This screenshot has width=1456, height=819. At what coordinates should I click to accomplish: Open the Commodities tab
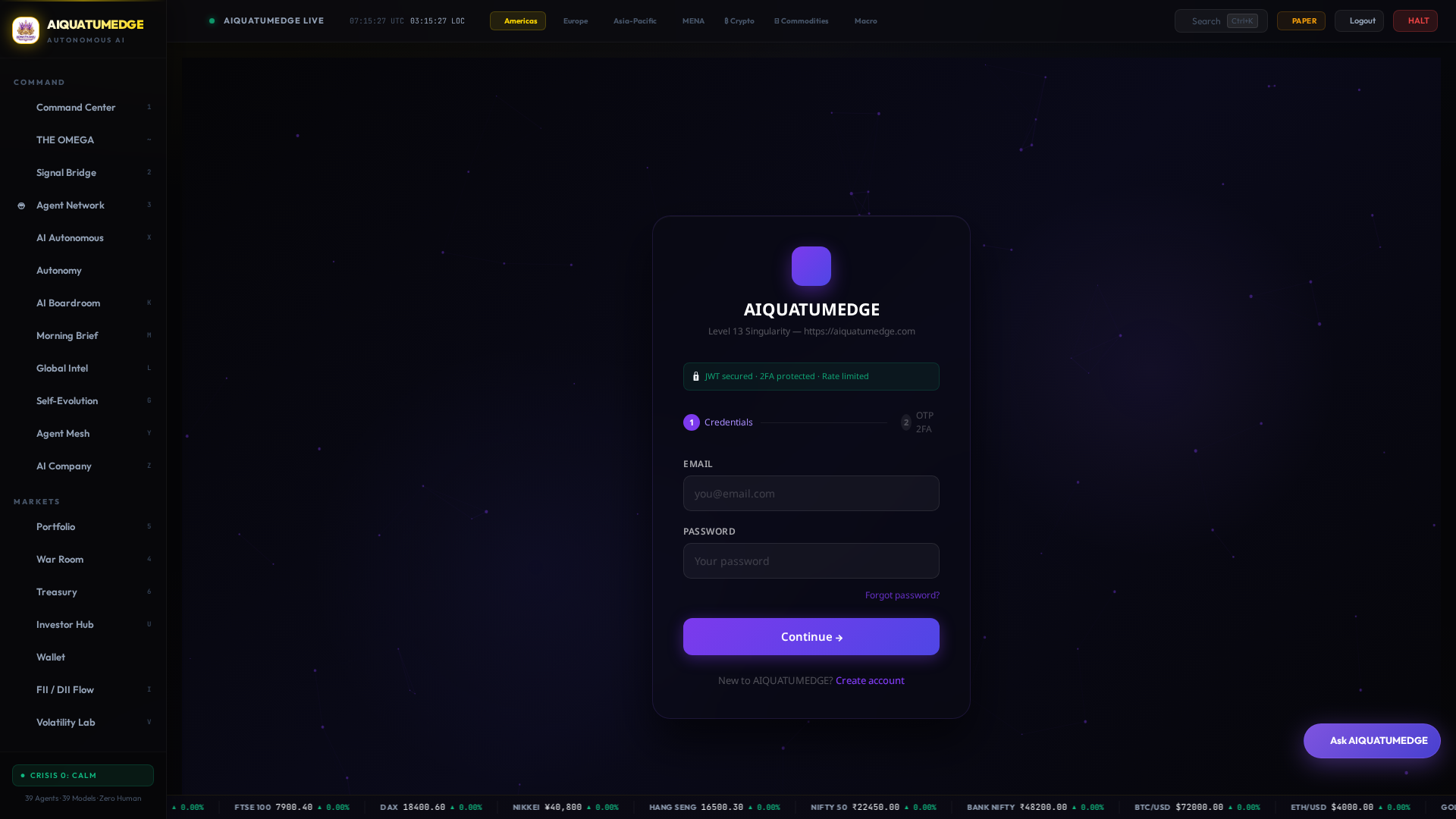pyautogui.click(x=802, y=21)
